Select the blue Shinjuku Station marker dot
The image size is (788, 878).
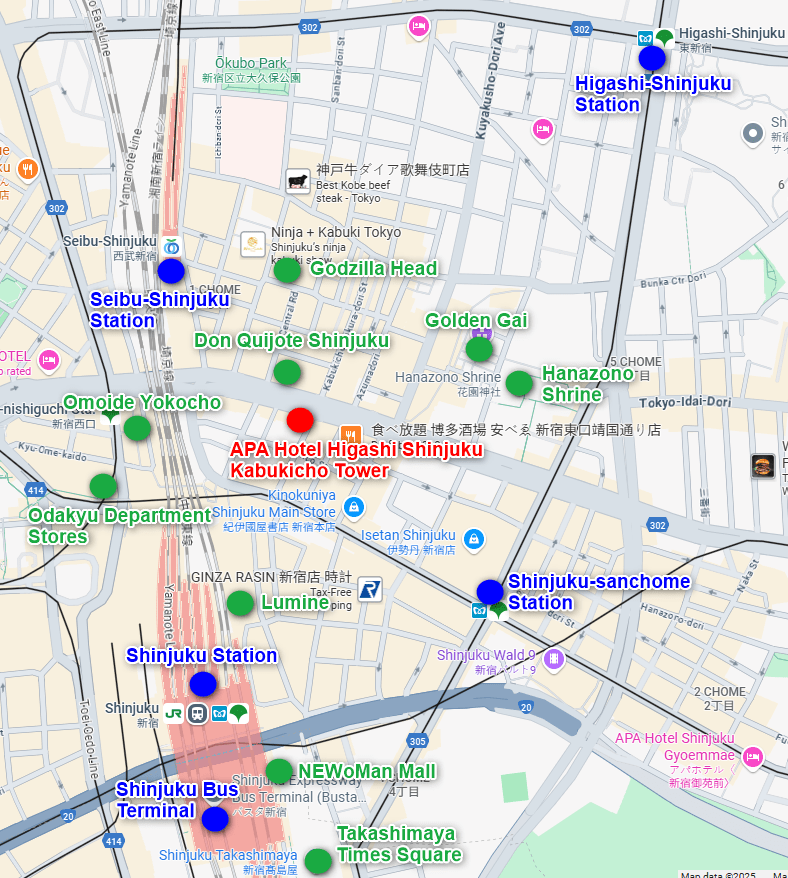tap(203, 684)
